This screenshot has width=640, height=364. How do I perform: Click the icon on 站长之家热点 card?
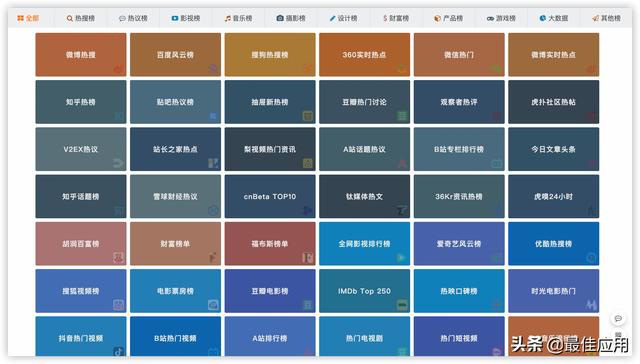pyautogui.click(x=213, y=163)
